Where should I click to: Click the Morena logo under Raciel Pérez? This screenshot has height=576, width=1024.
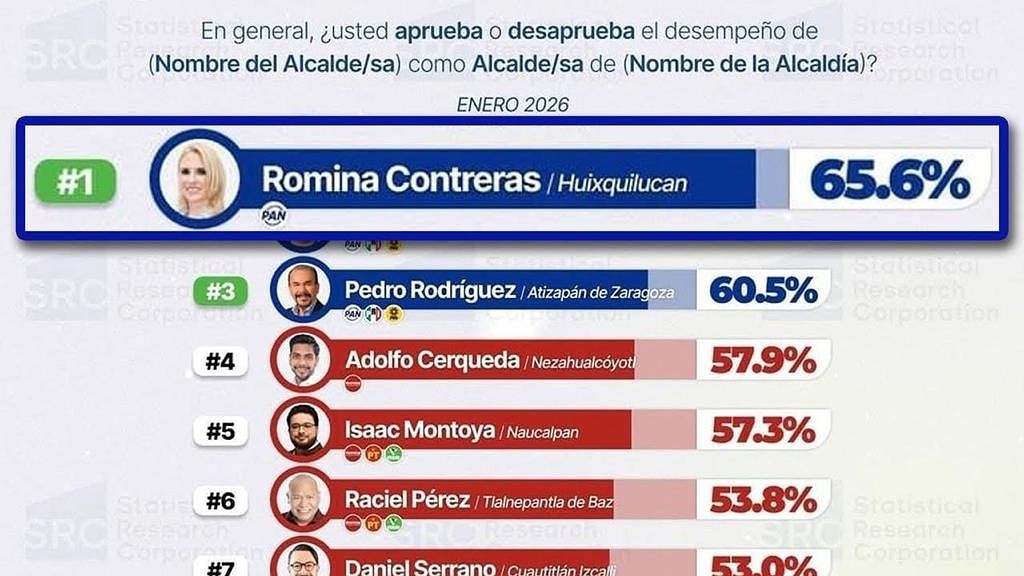point(352,523)
